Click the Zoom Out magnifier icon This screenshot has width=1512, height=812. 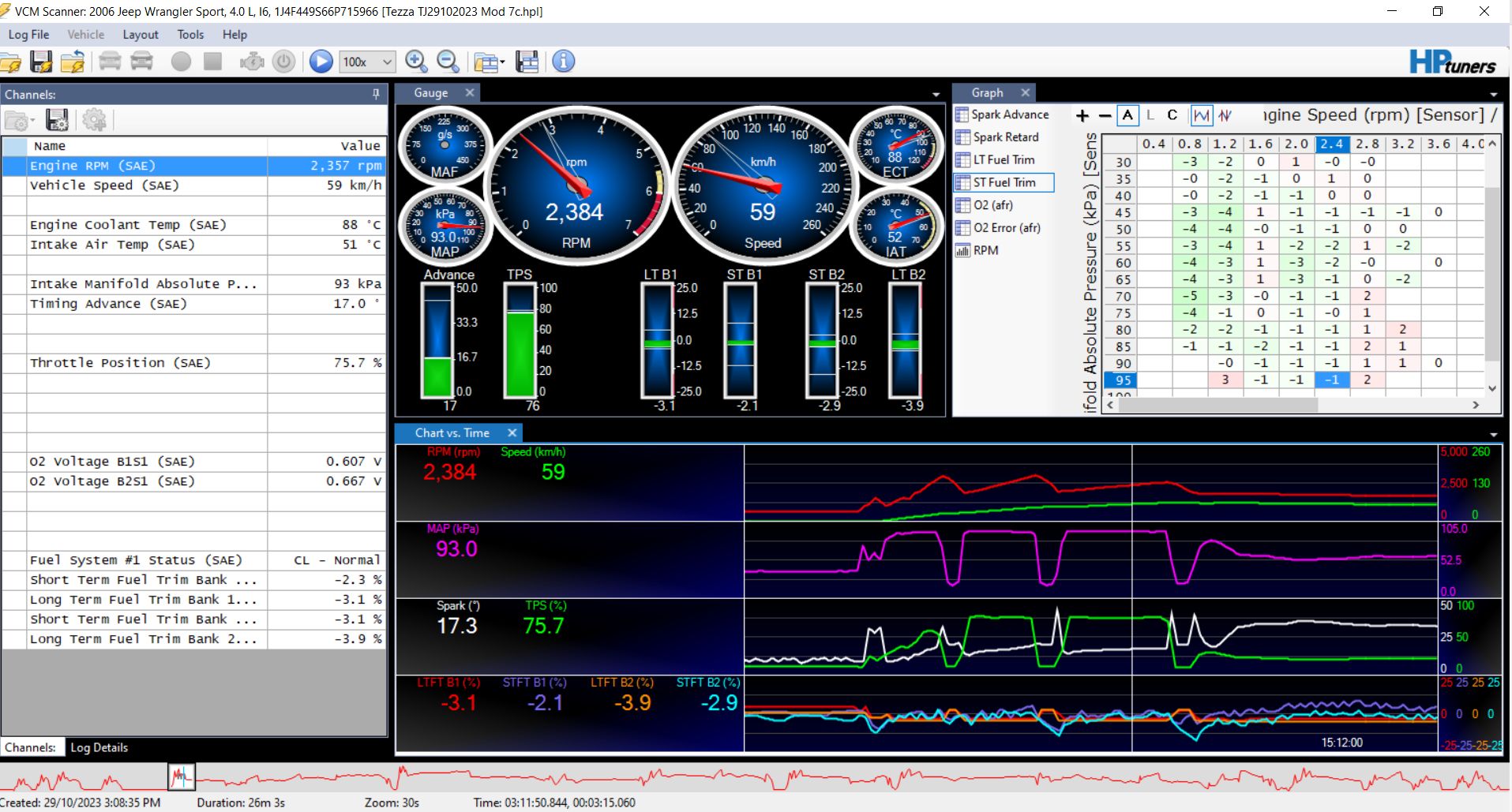[x=448, y=62]
